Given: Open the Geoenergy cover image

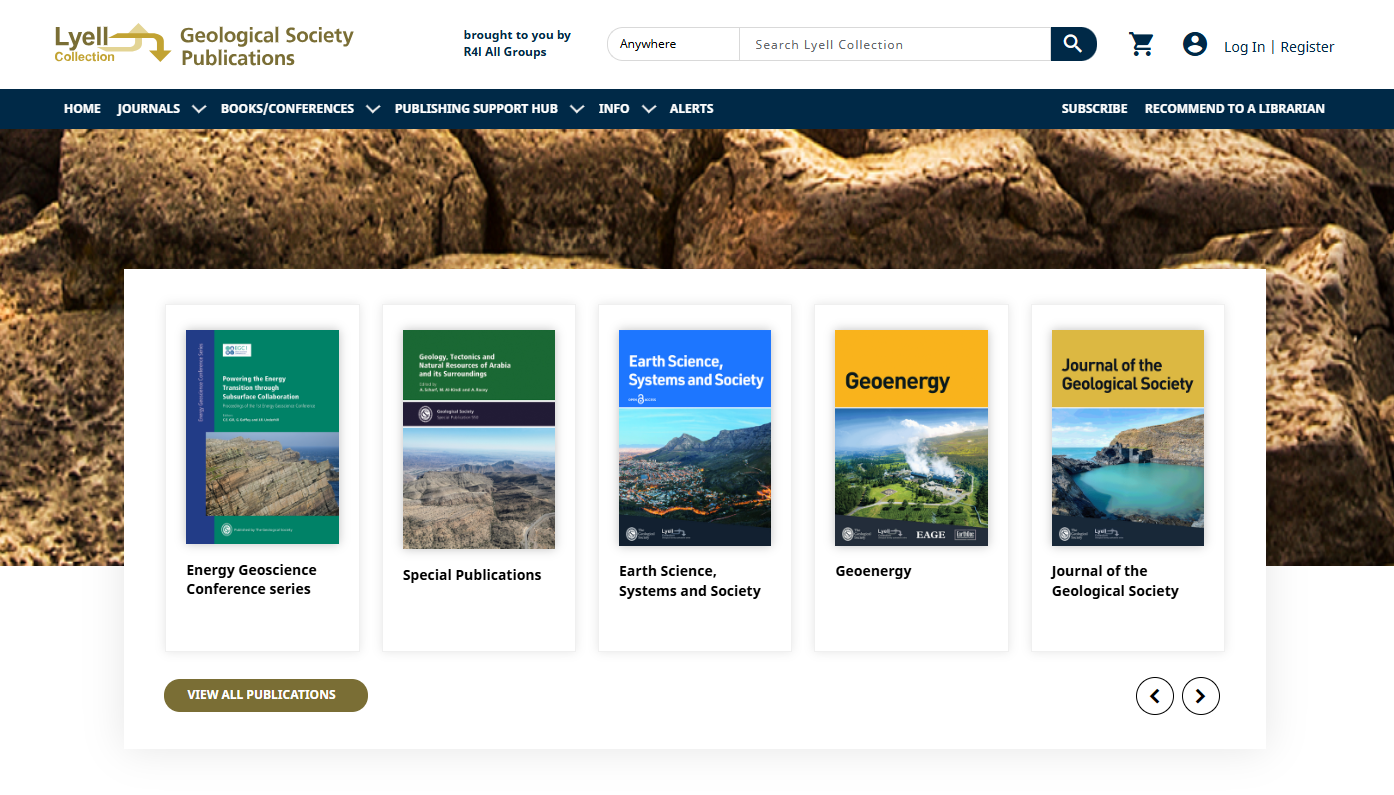Looking at the screenshot, I should [x=911, y=438].
